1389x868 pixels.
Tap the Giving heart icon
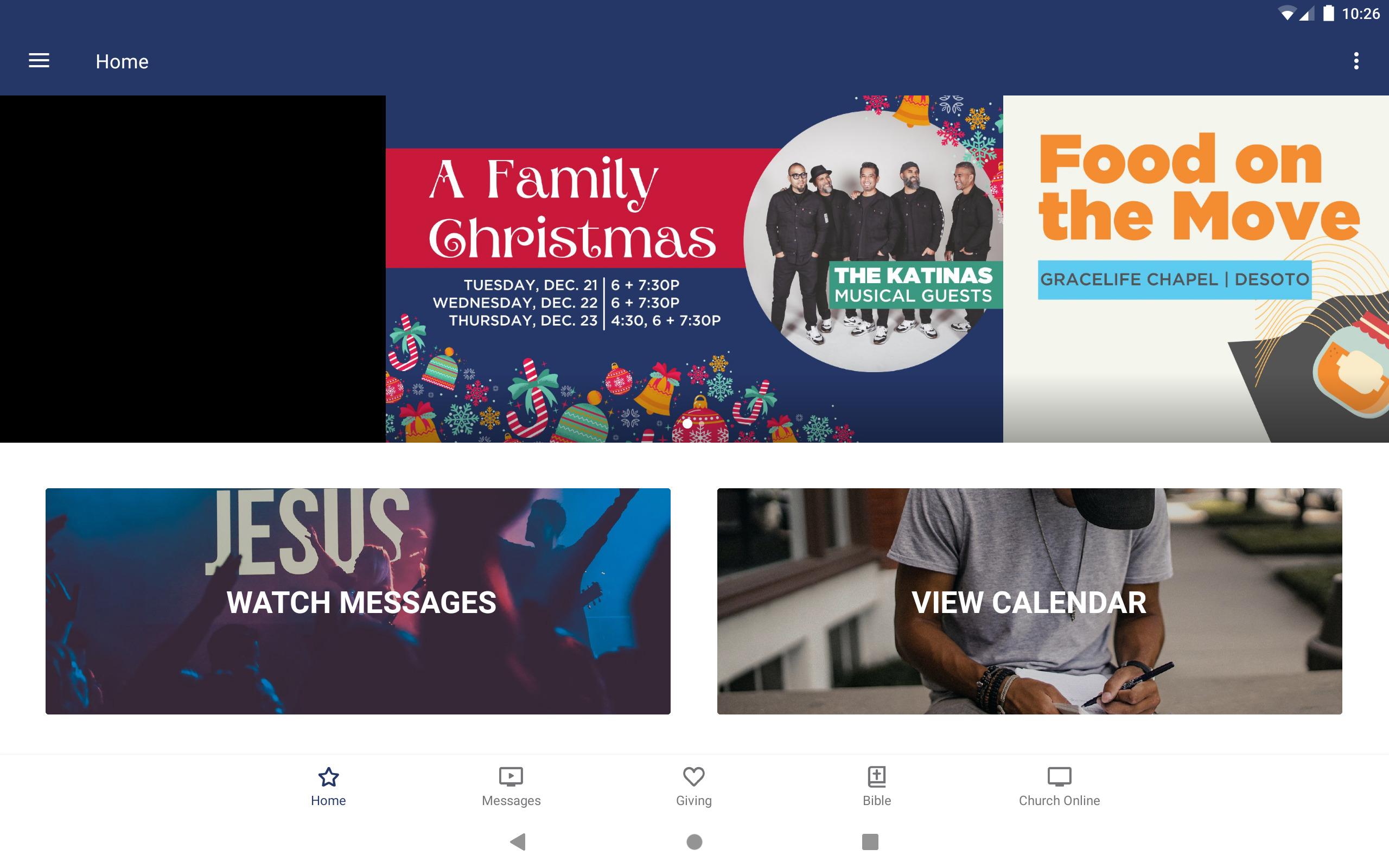(693, 777)
